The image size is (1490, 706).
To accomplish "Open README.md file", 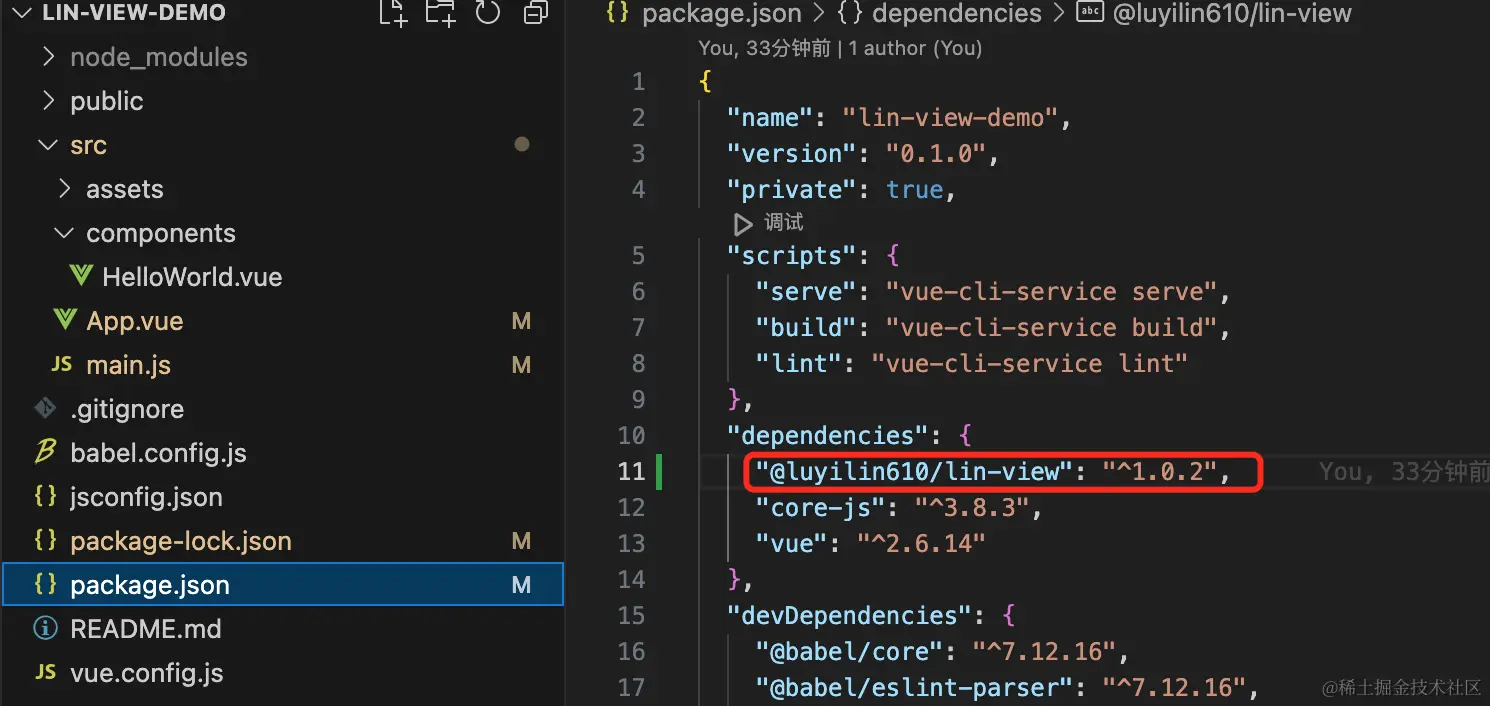I will [x=146, y=629].
